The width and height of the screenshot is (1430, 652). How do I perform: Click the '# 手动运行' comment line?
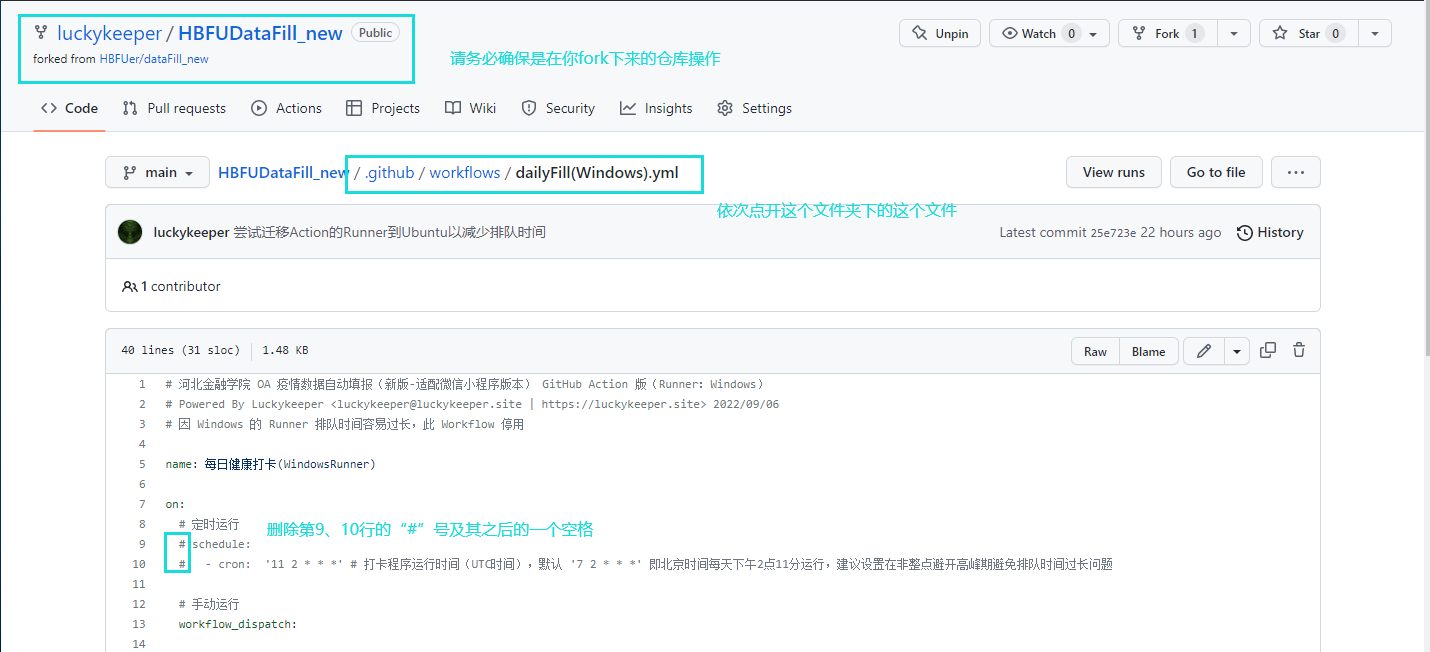[209, 604]
